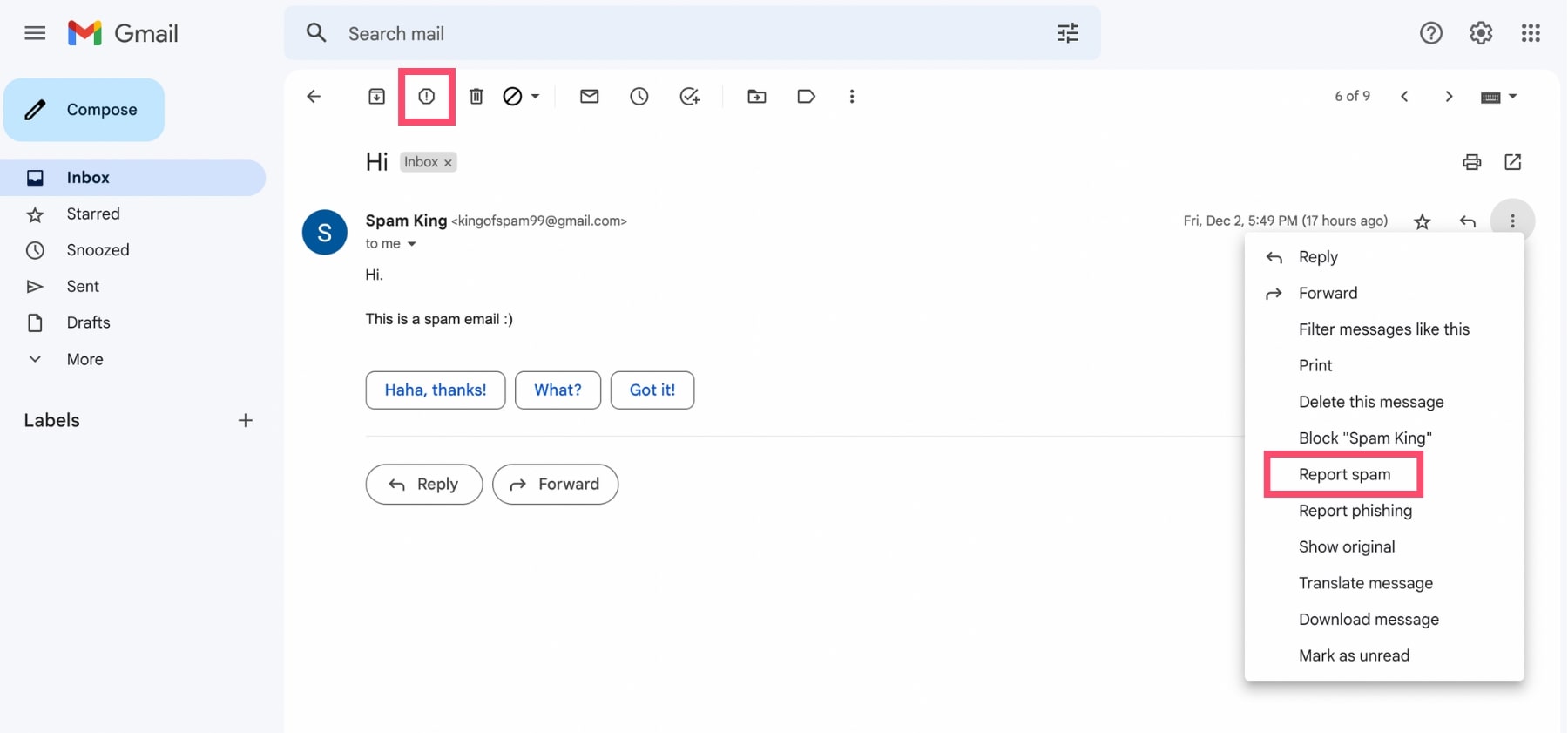This screenshot has width=1568, height=733.
Task: Expand the 'to me' recipient details arrow
Action: pyautogui.click(x=412, y=244)
